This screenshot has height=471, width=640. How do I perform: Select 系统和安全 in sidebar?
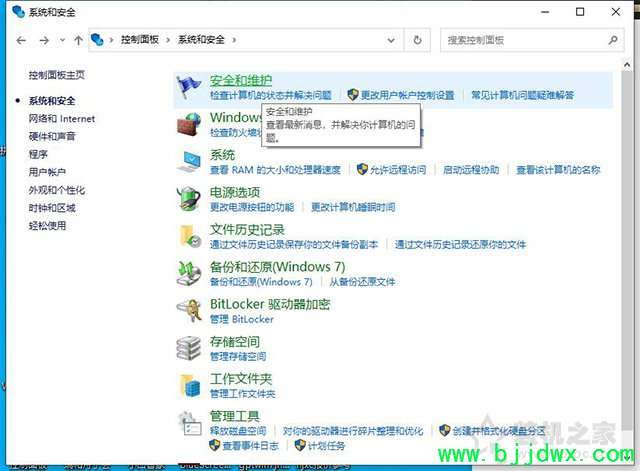pyautogui.click(x=52, y=100)
